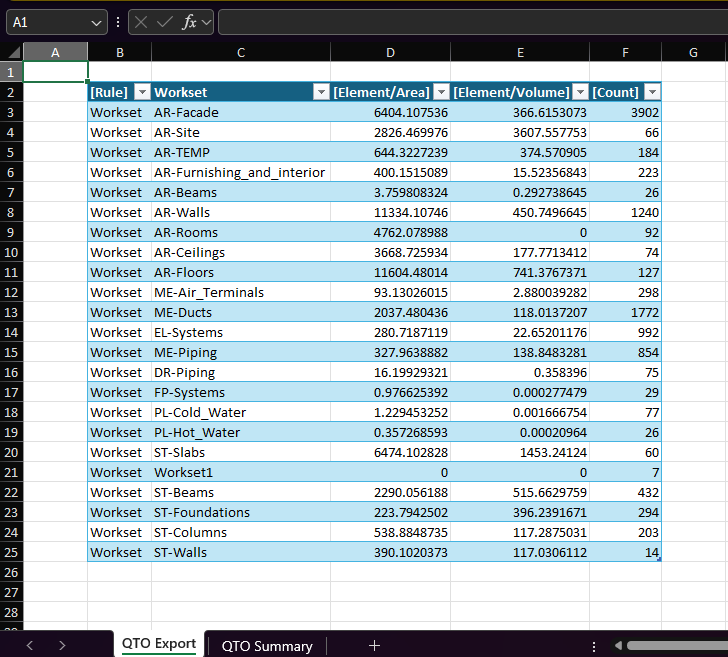Add a new sheet with the plus icon
The width and height of the screenshot is (728, 657).
tap(374, 645)
